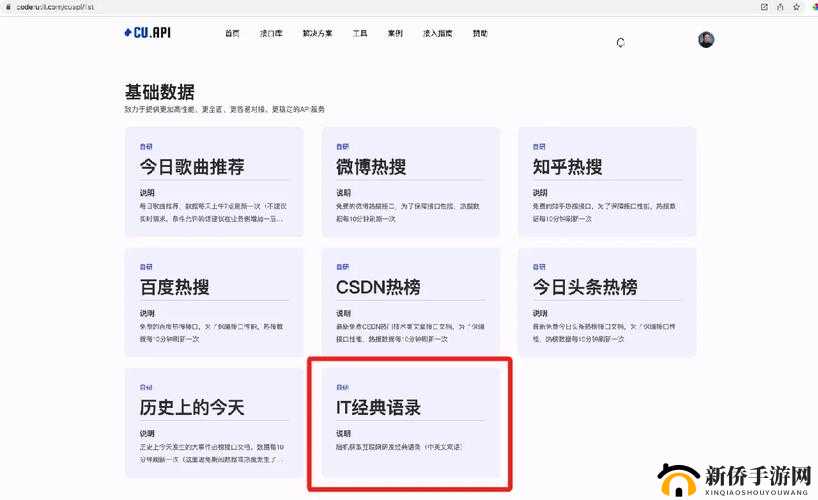818x500 pixels.
Task: Click the description text of 百度热搜 card
Action: 211,332
